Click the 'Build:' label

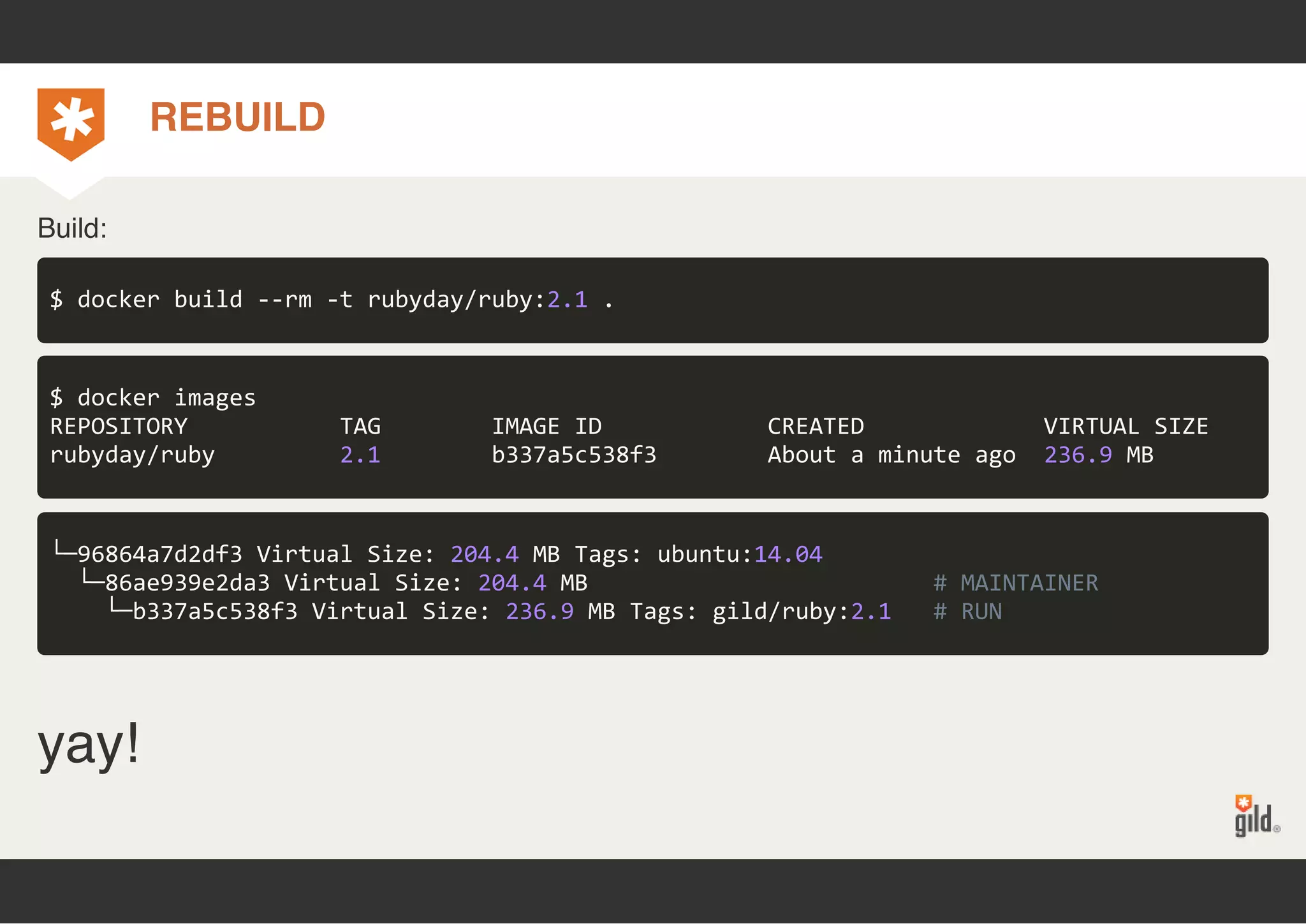click(x=72, y=228)
